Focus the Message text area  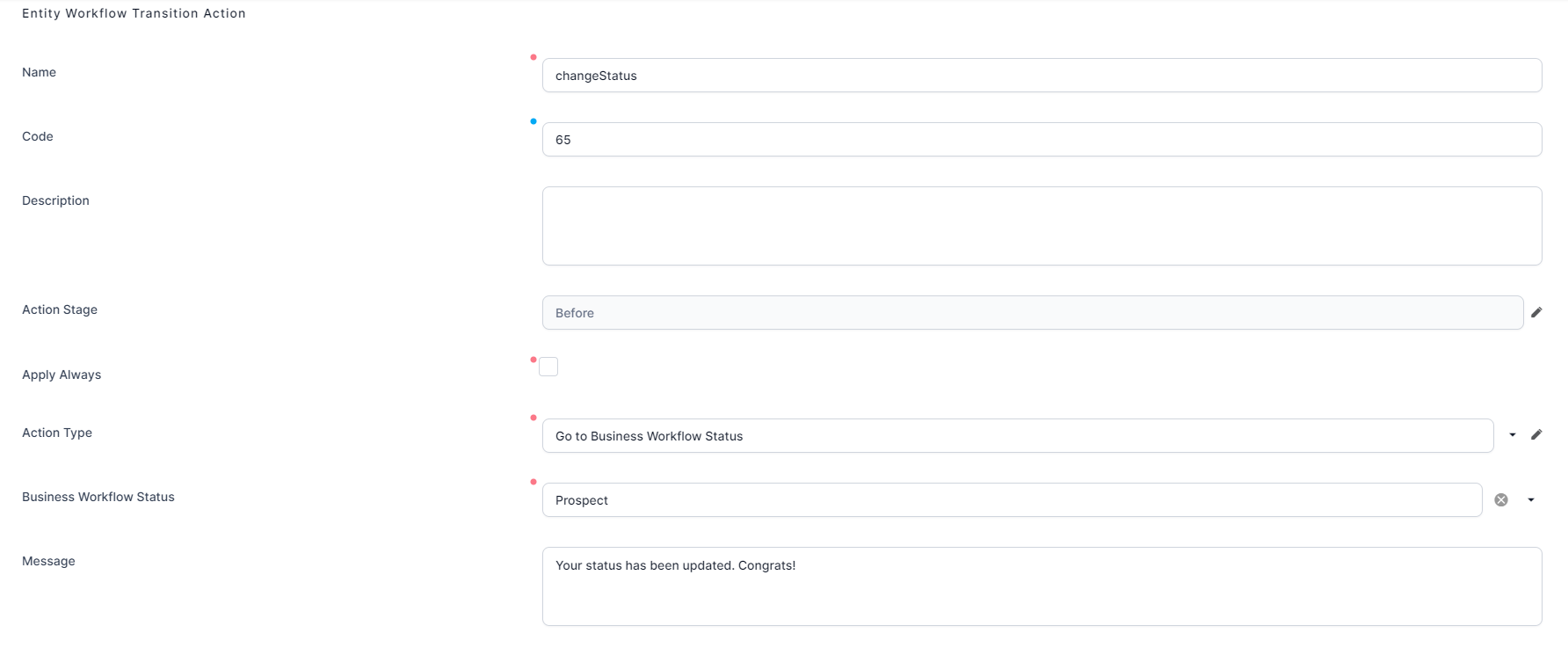click(1042, 586)
